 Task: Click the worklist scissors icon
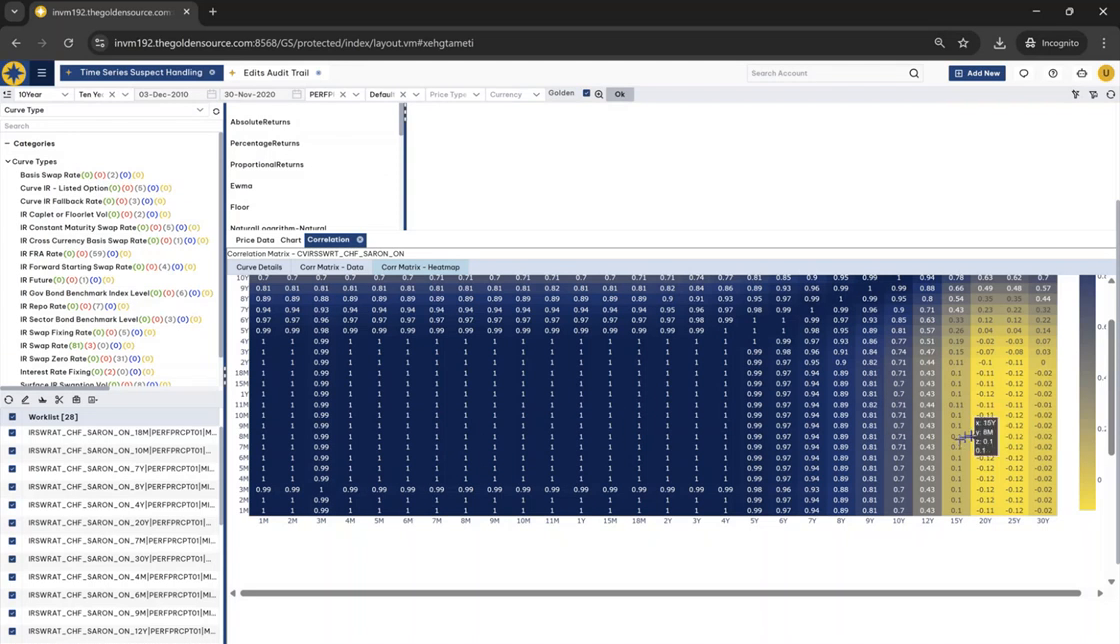click(x=59, y=400)
